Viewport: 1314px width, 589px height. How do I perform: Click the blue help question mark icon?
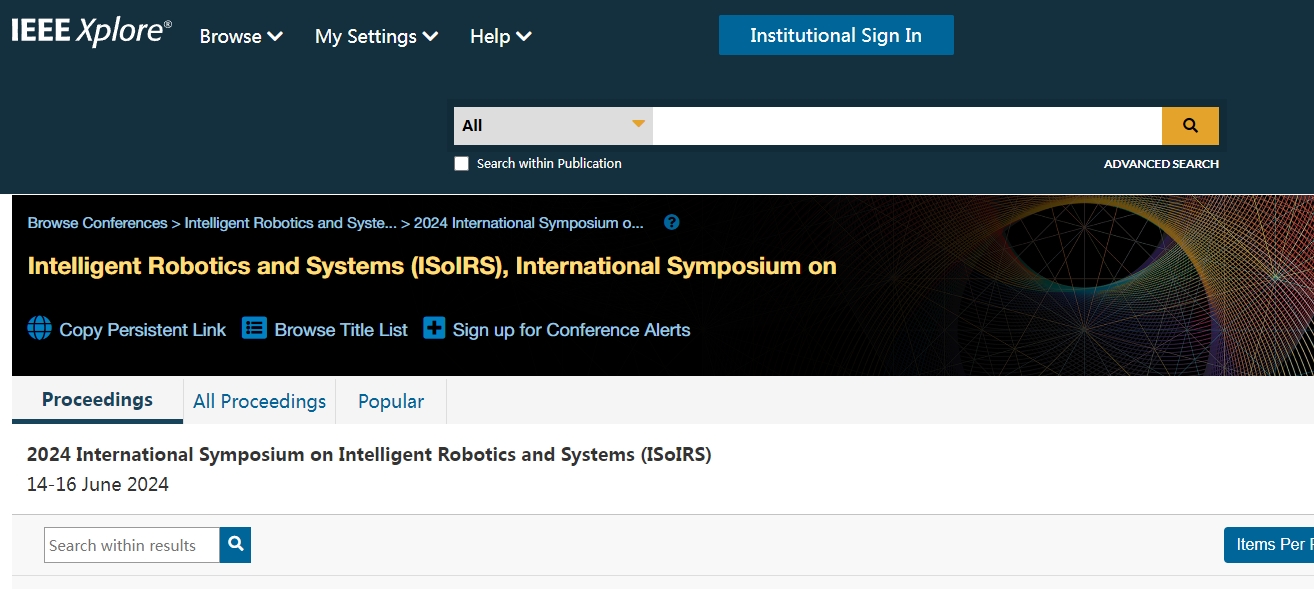pos(672,223)
